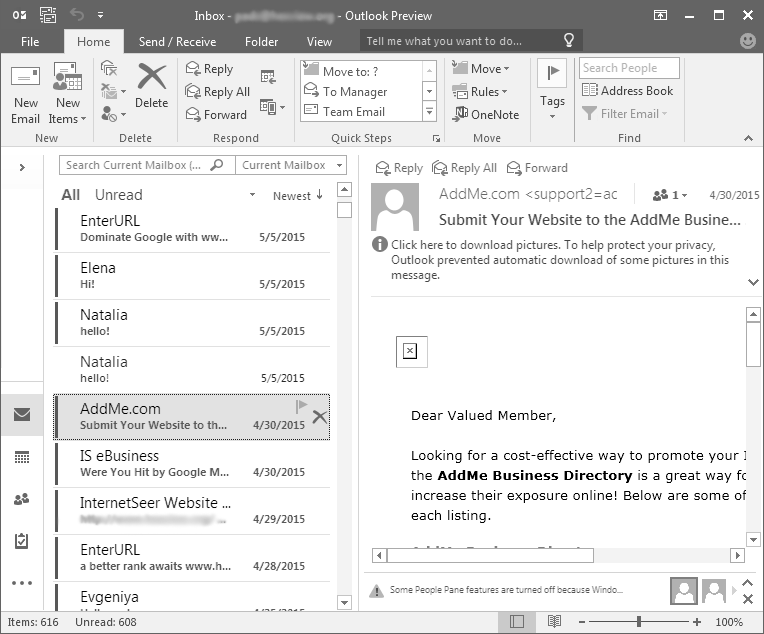Click Forward in the ribbon
764x634 pixels.
point(216,115)
